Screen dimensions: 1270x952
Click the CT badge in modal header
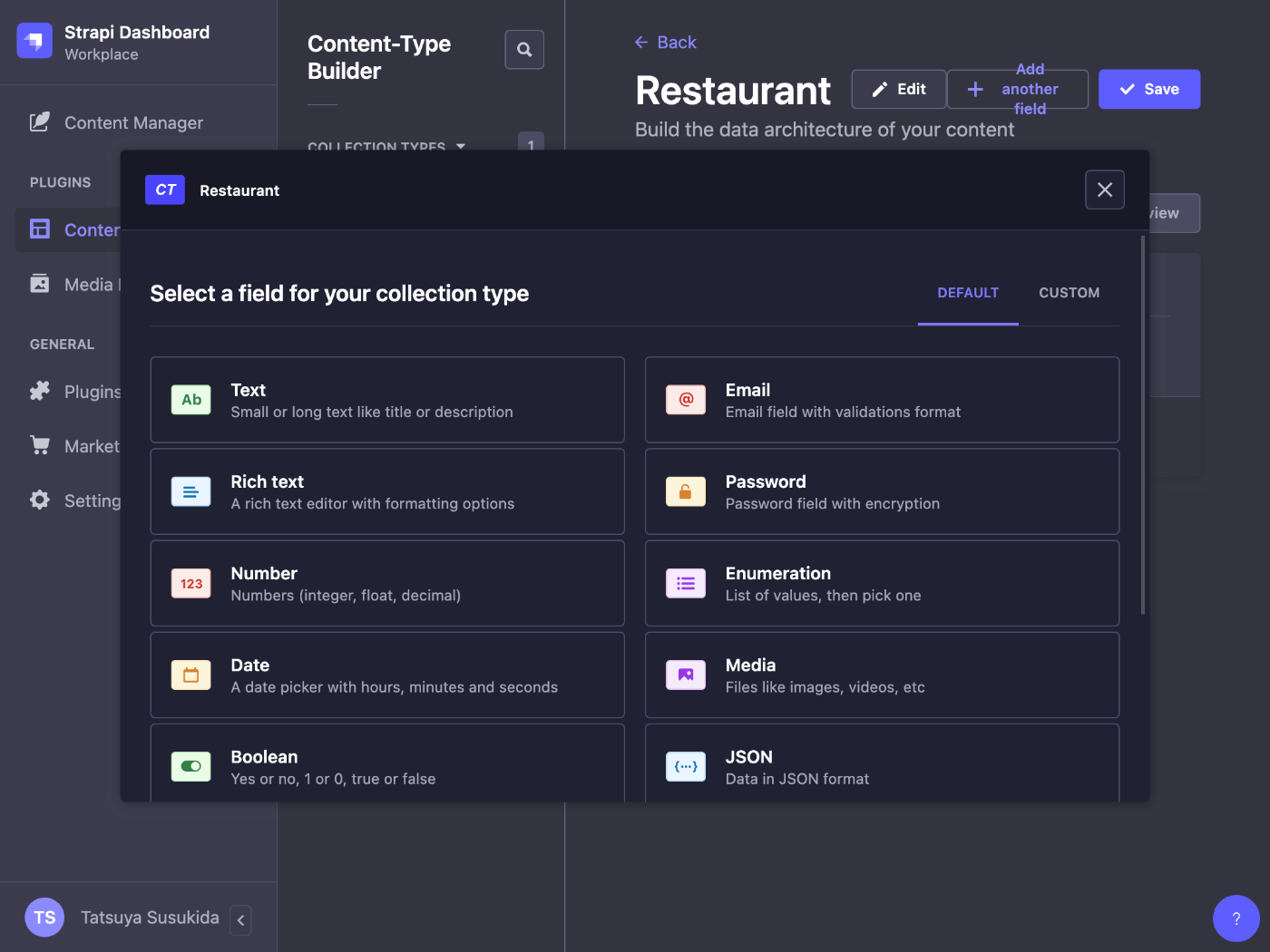pyautogui.click(x=165, y=189)
